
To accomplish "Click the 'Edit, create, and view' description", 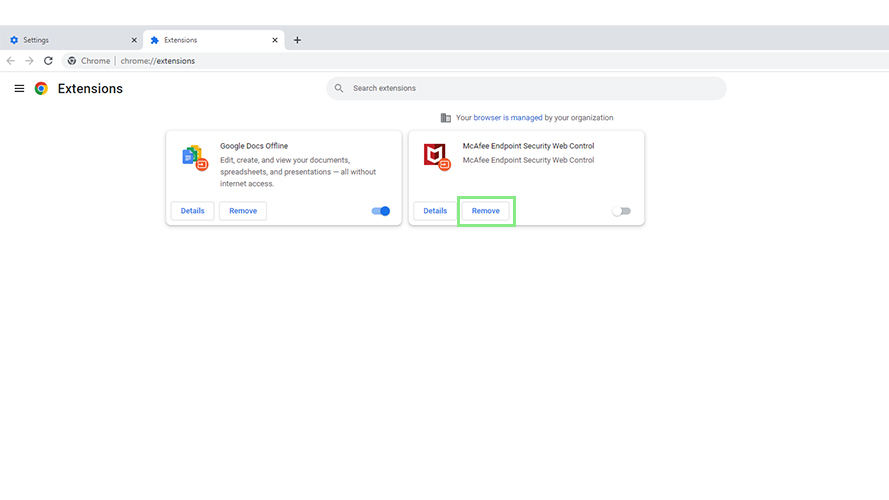I will click(298, 172).
